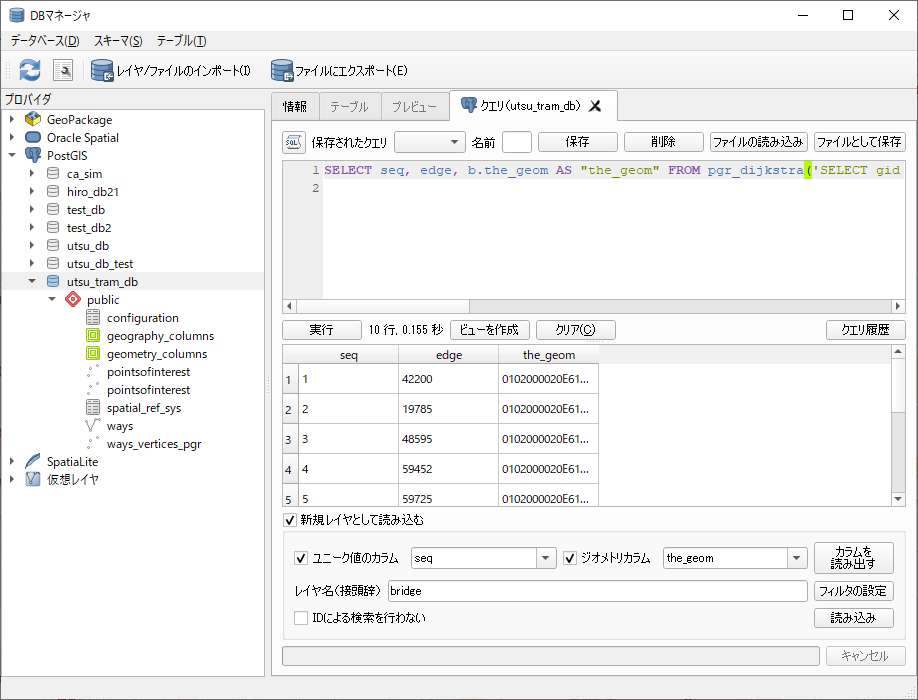Select the ways line layer icon

click(93, 426)
